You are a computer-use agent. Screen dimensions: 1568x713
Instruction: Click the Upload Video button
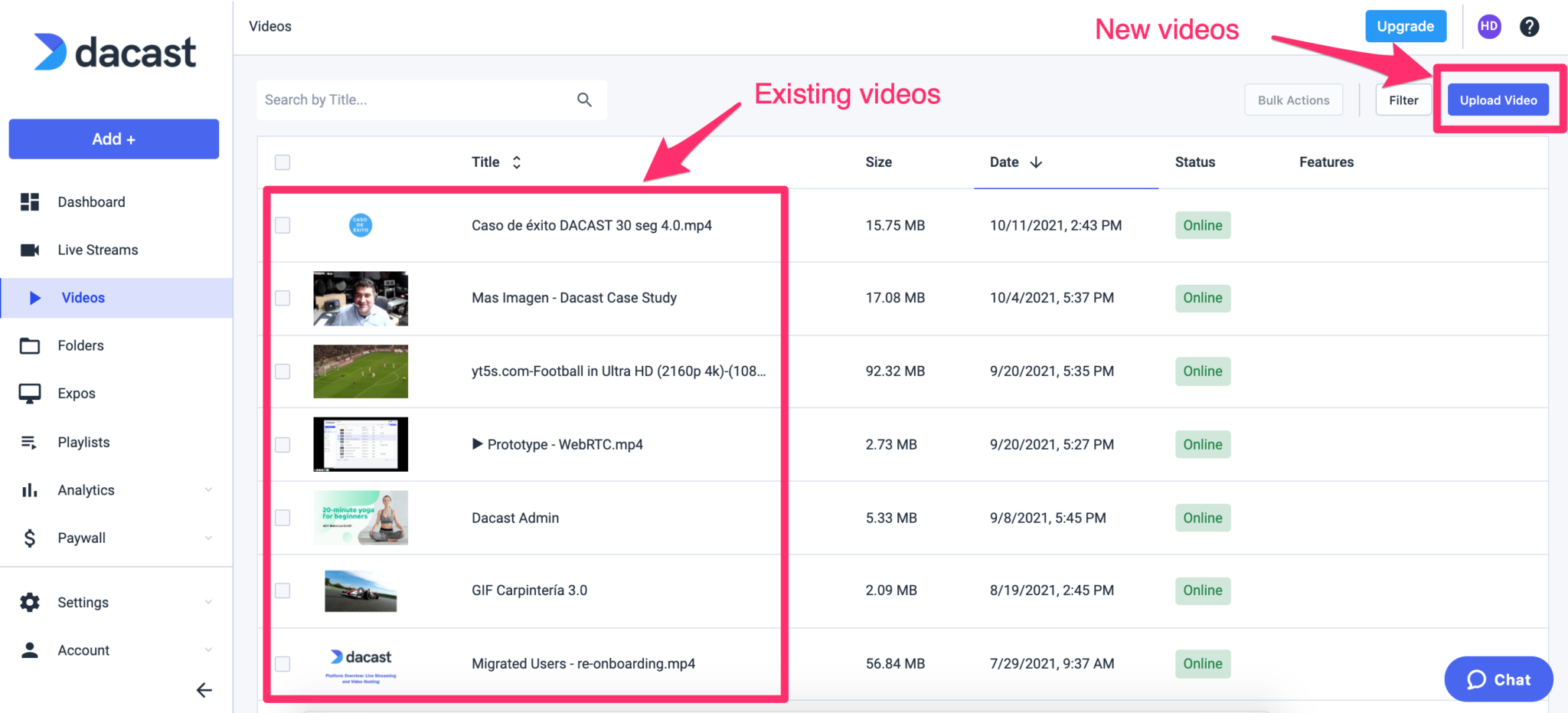coord(1498,100)
